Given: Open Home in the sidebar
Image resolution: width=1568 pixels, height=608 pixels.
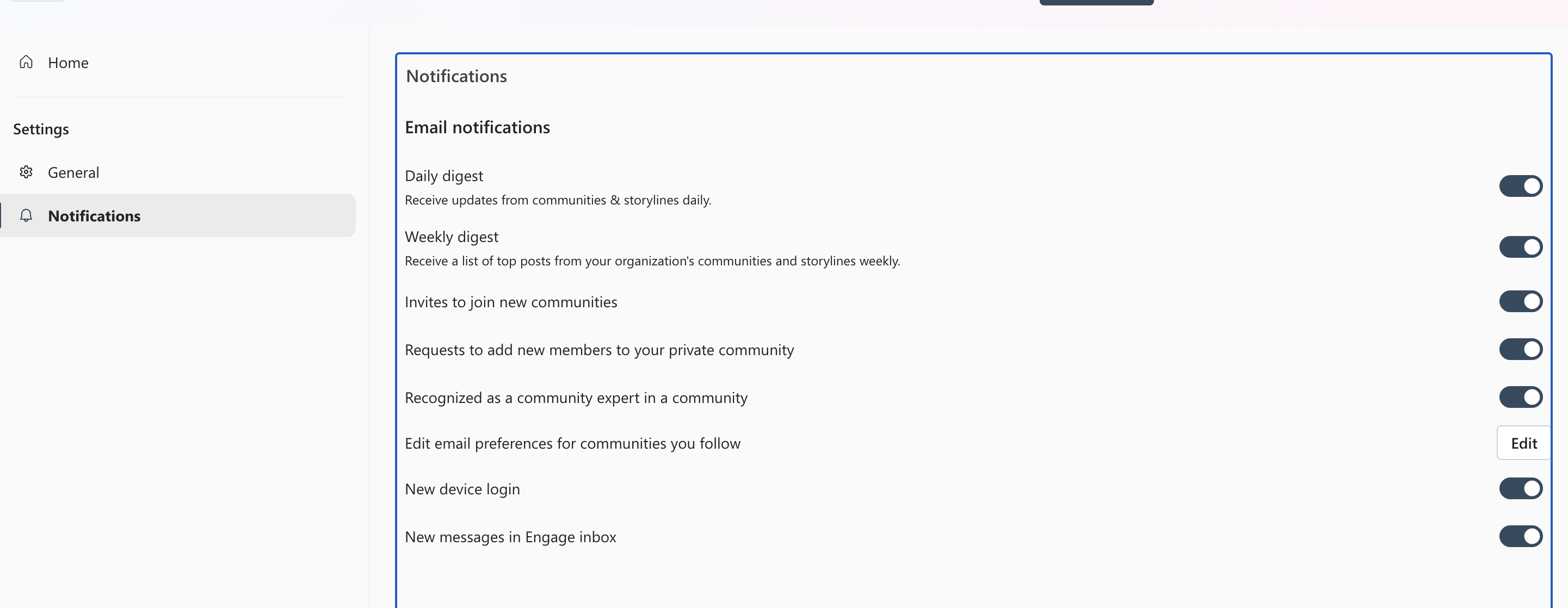Looking at the screenshot, I should pyautogui.click(x=178, y=63).
